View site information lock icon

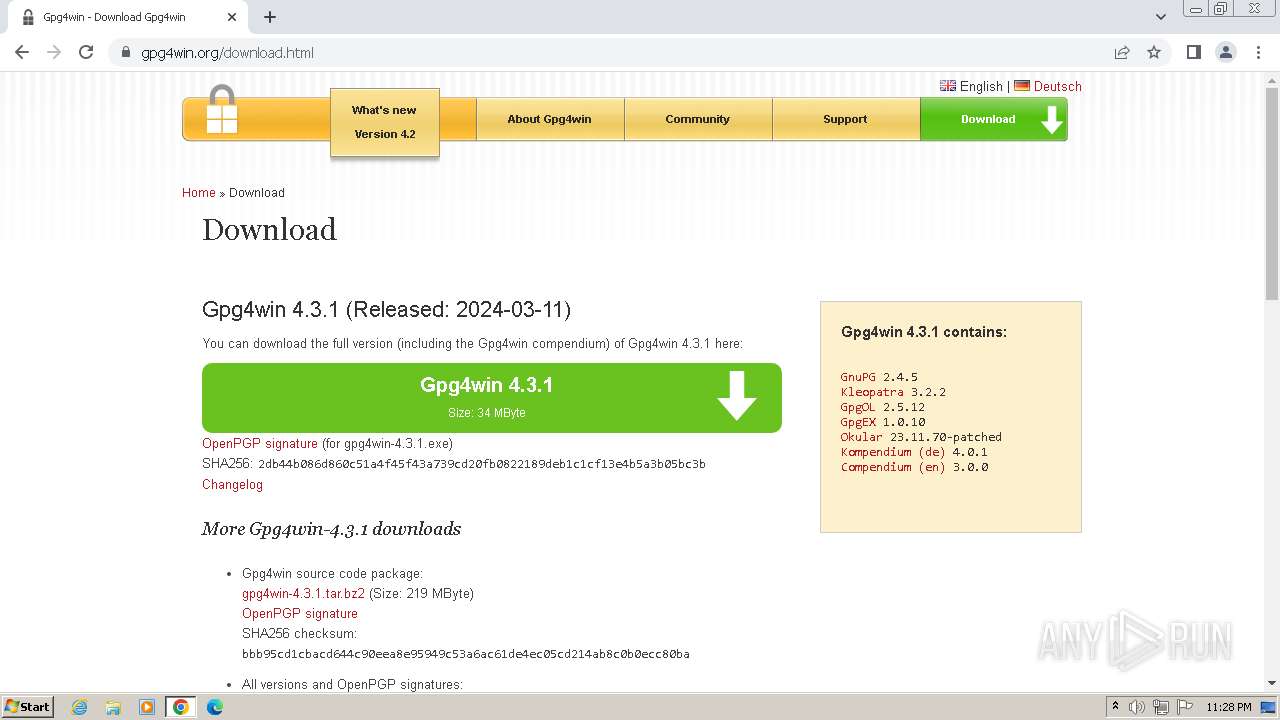click(x=126, y=52)
